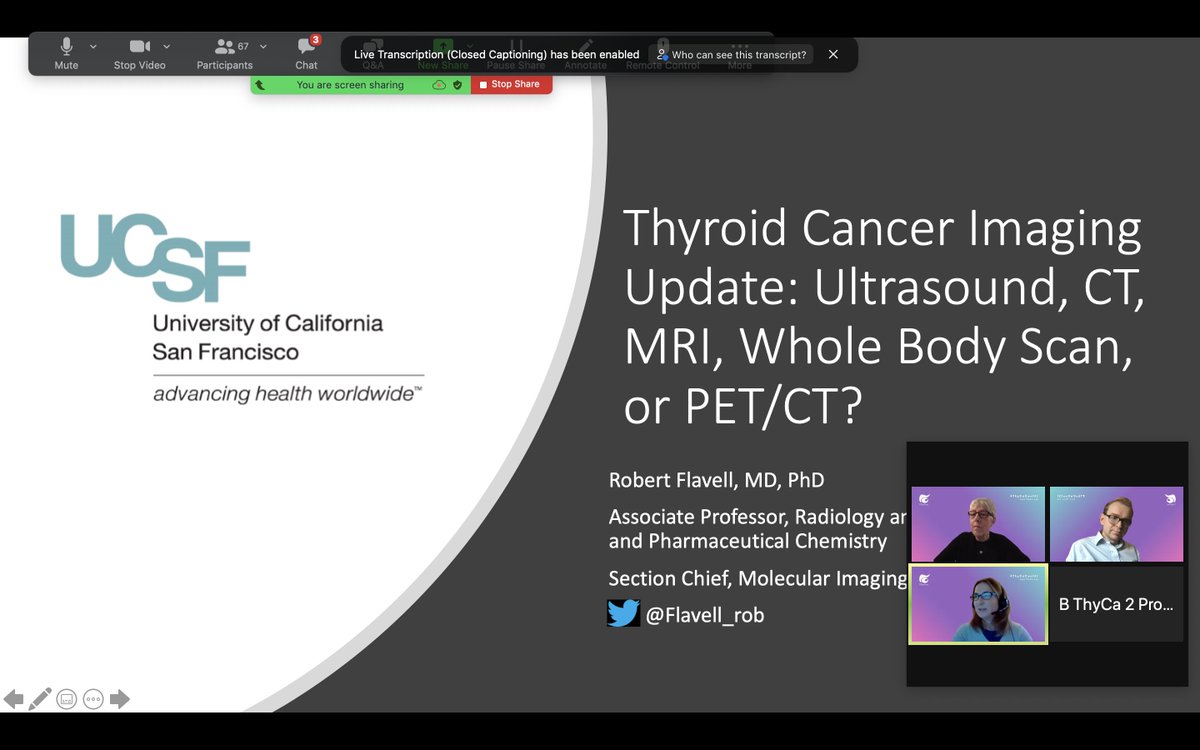Click "advancing health worldwide" tagline
The height and width of the screenshot is (750, 1200).
pos(288,394)
